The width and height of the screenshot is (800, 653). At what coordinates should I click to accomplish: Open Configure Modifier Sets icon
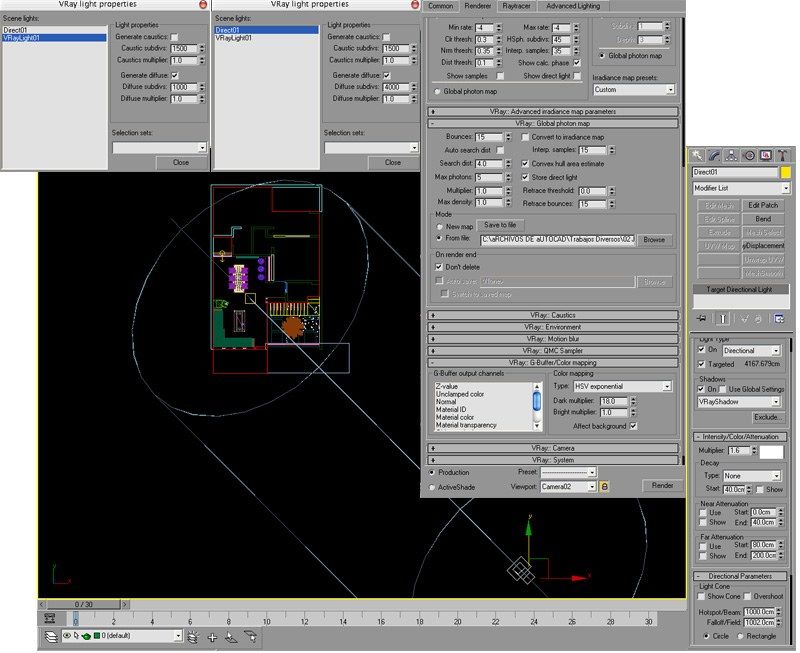point(779,319)
